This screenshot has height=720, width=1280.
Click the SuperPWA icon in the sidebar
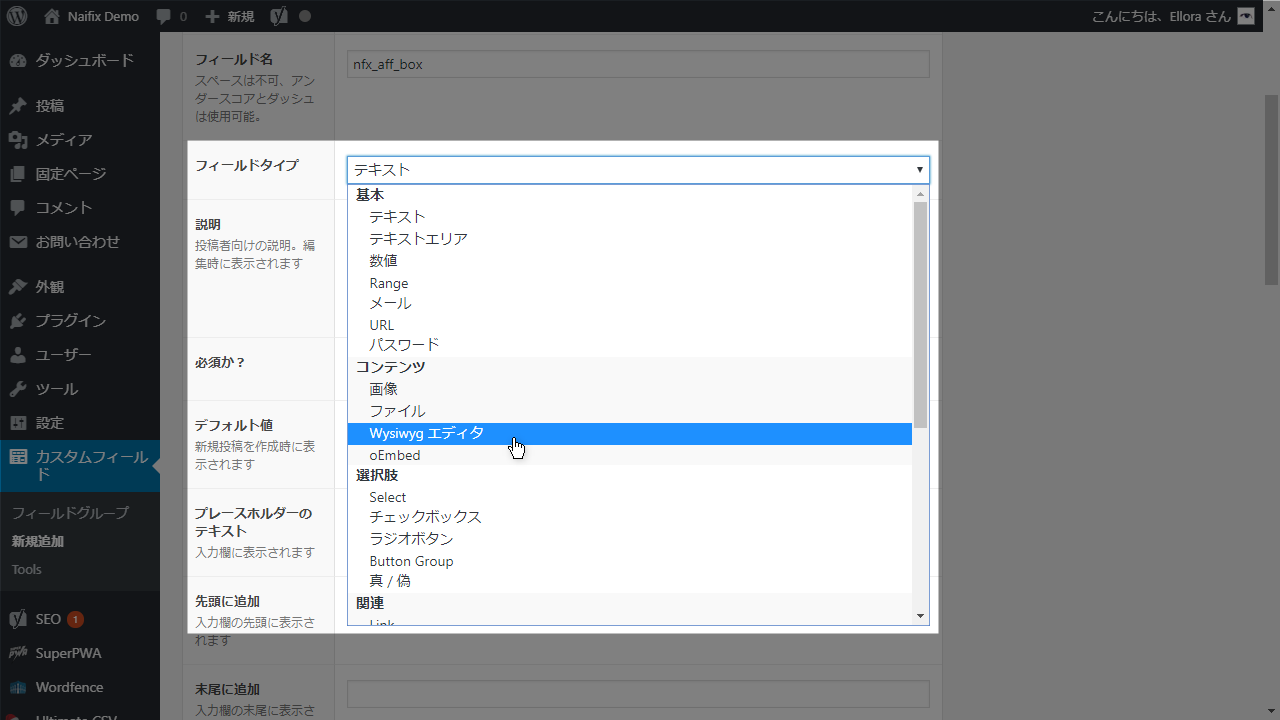click(18, 653)
